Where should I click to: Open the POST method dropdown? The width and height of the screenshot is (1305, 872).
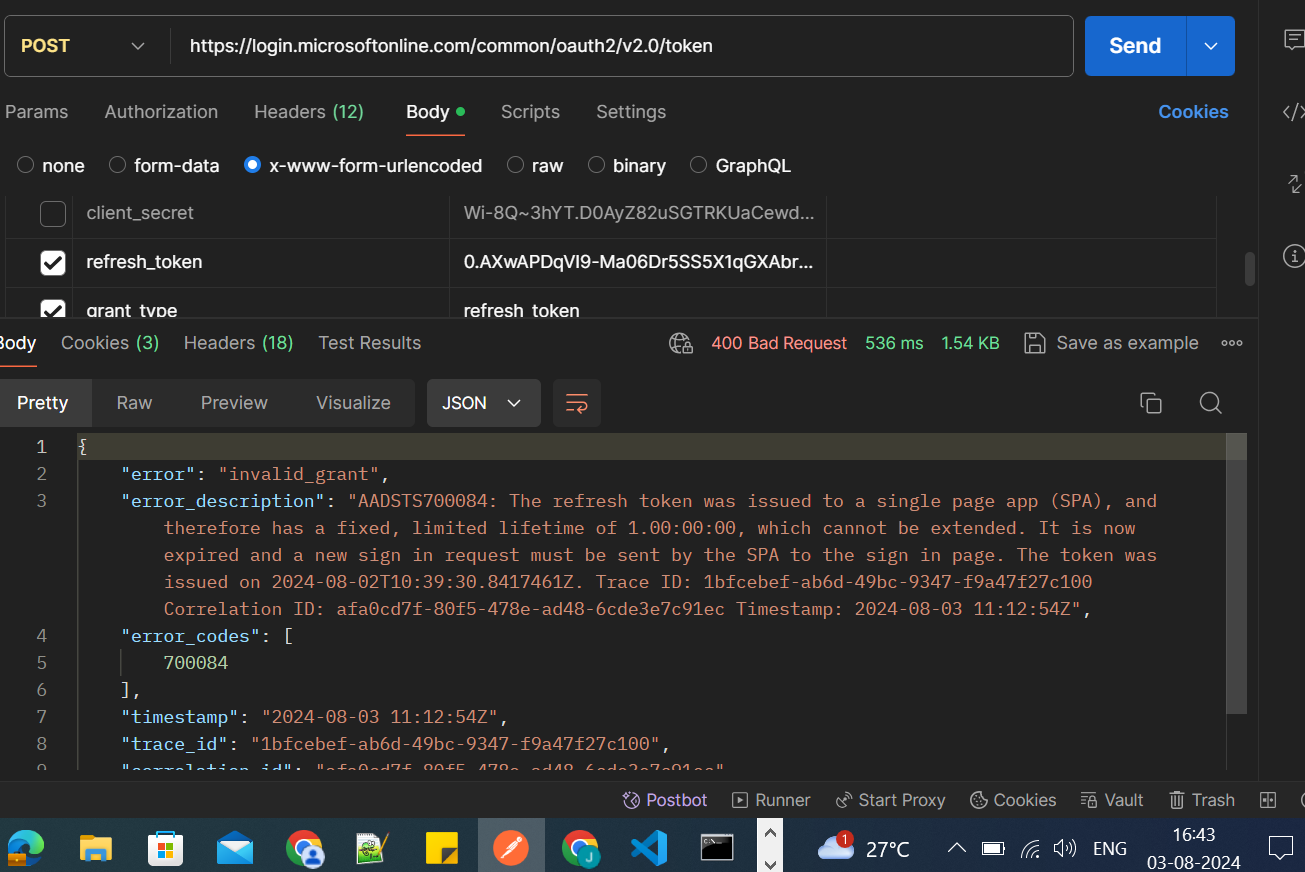click(x=84, y=46)
